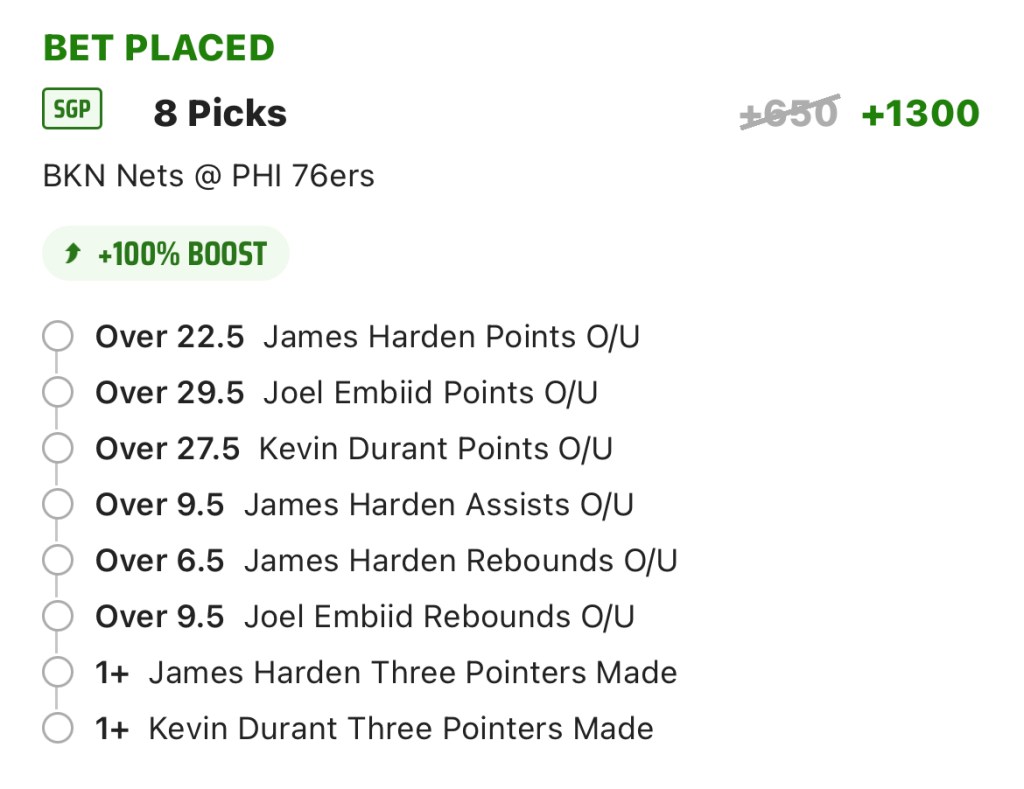Select circle beside Embiid Over 29.5 Points
1024x789 pixels.
click(58, 393)
